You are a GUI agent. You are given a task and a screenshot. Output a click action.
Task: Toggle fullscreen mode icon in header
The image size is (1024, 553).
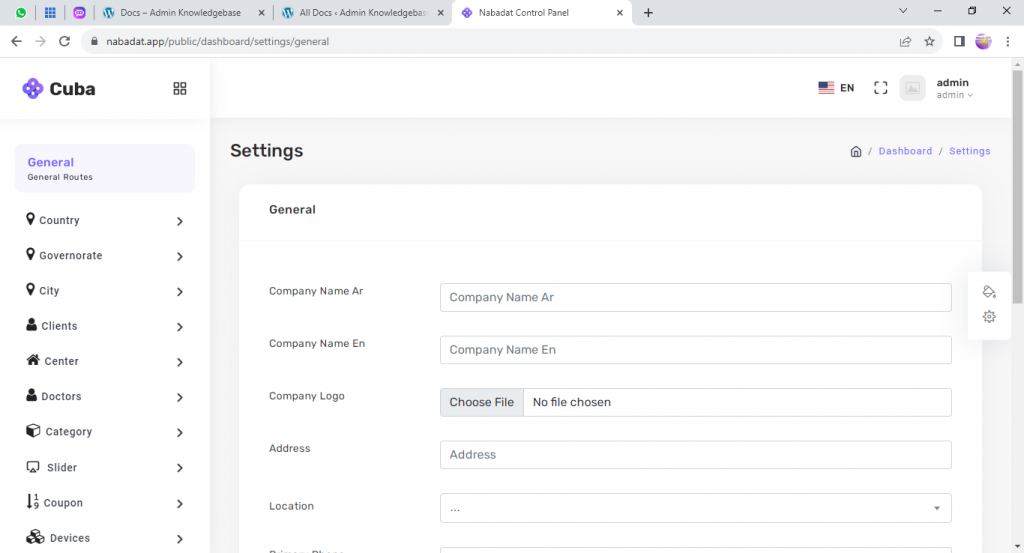coord(880,88)
